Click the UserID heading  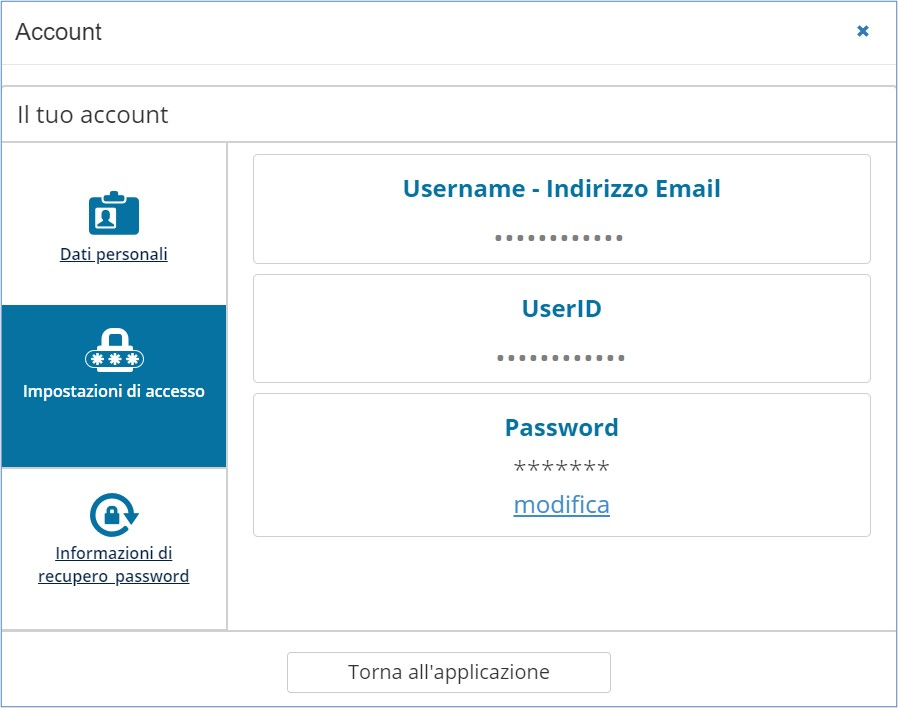point(561,308)
